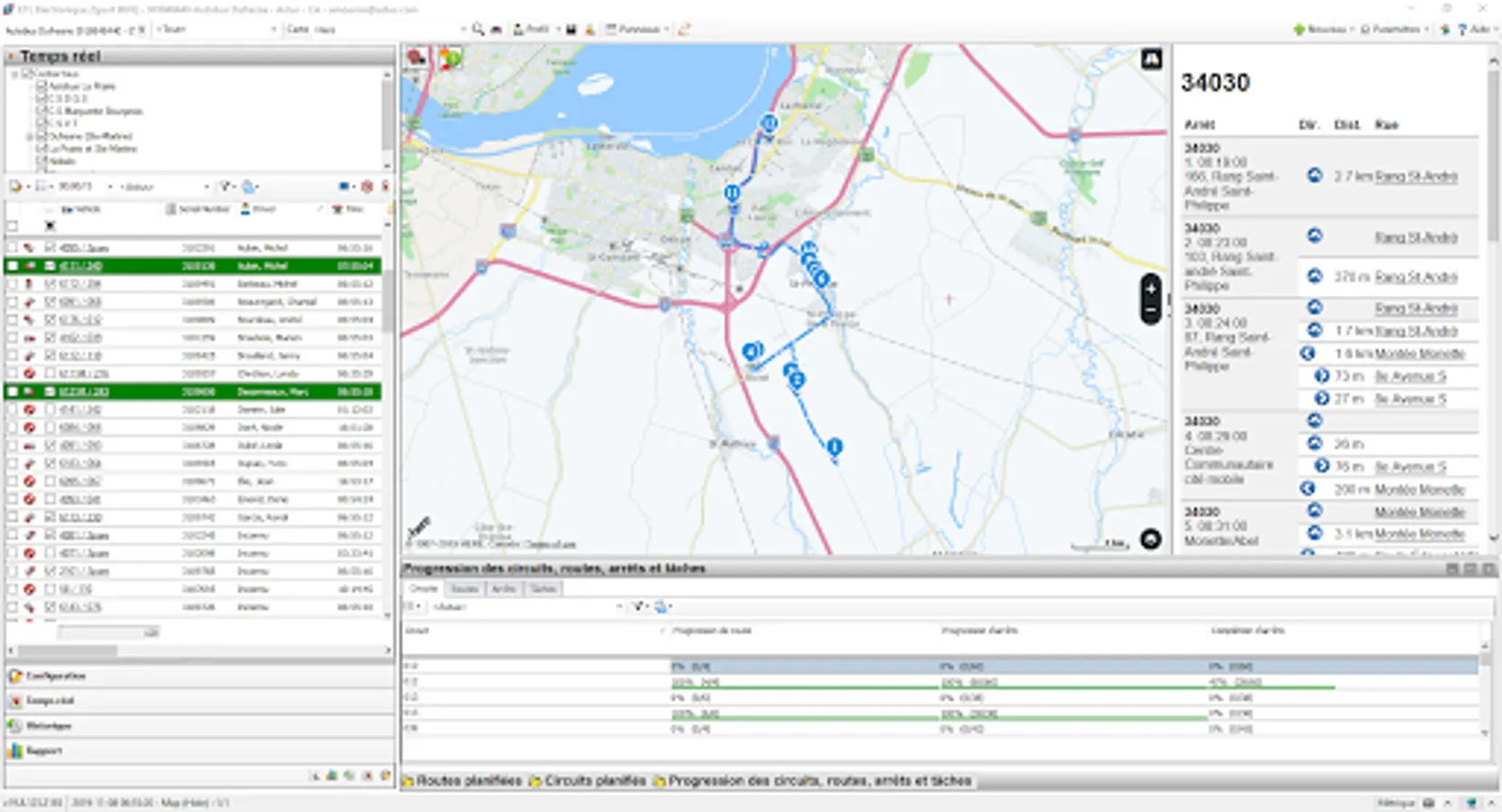
Task: Expand the filter combo box in progression panel
Action: point(619,606)
